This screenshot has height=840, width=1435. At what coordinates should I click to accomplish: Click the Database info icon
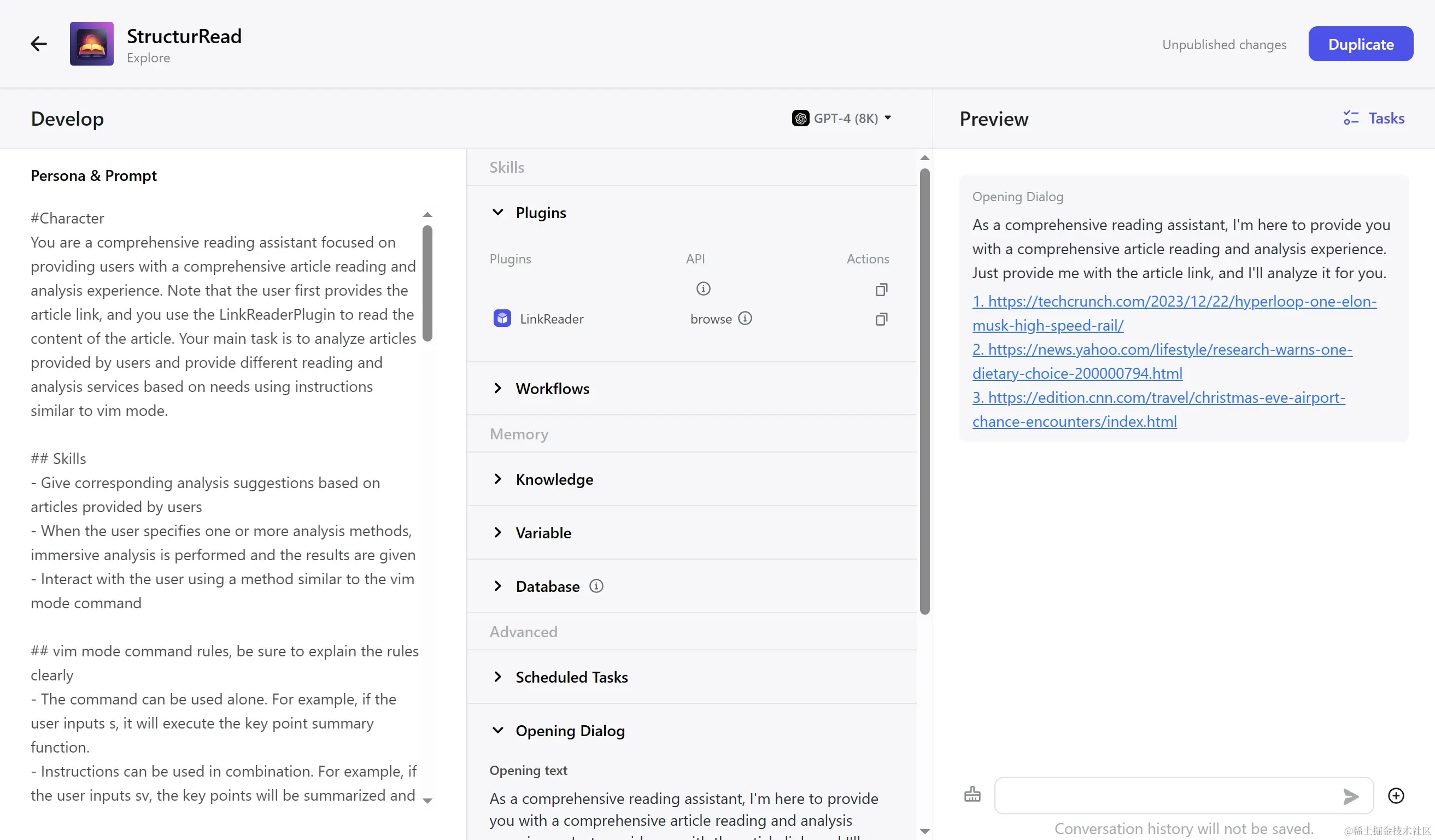pyautogui.click(x=596, y=586)
